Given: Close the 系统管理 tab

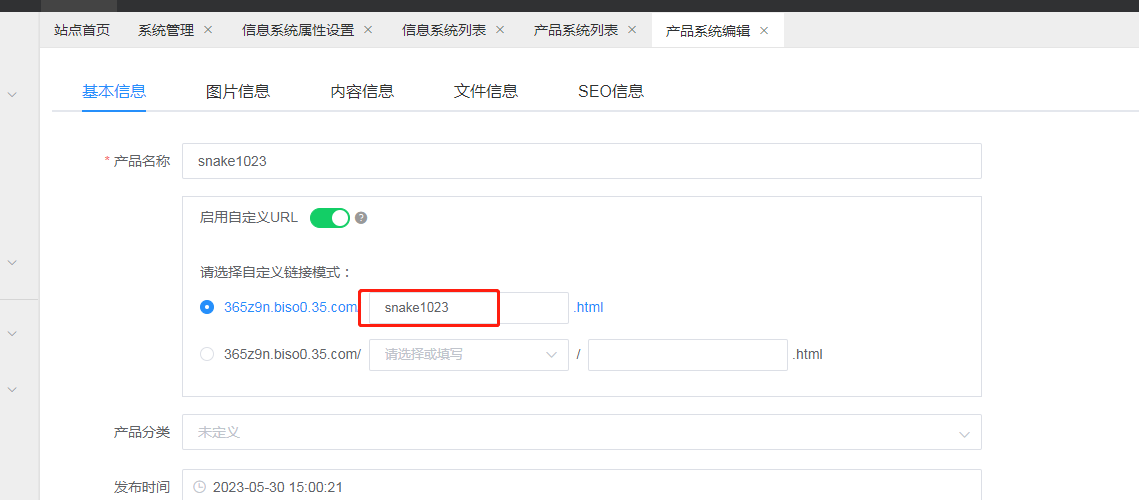Looking at the screenshot, I should tap(208, 30).
